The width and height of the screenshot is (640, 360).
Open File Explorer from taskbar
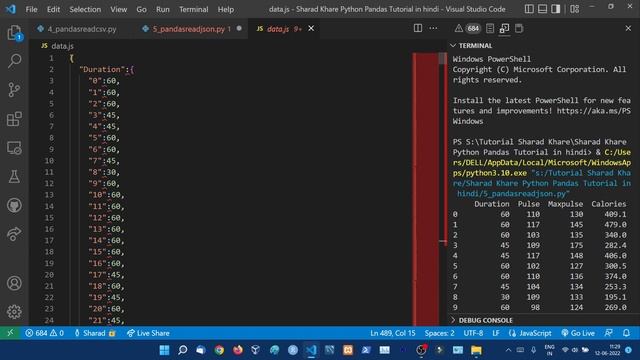[x=476, y=350]
